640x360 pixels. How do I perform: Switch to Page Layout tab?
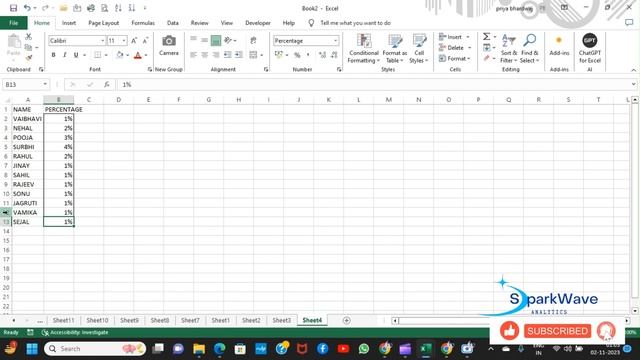[x=104, y=23]
